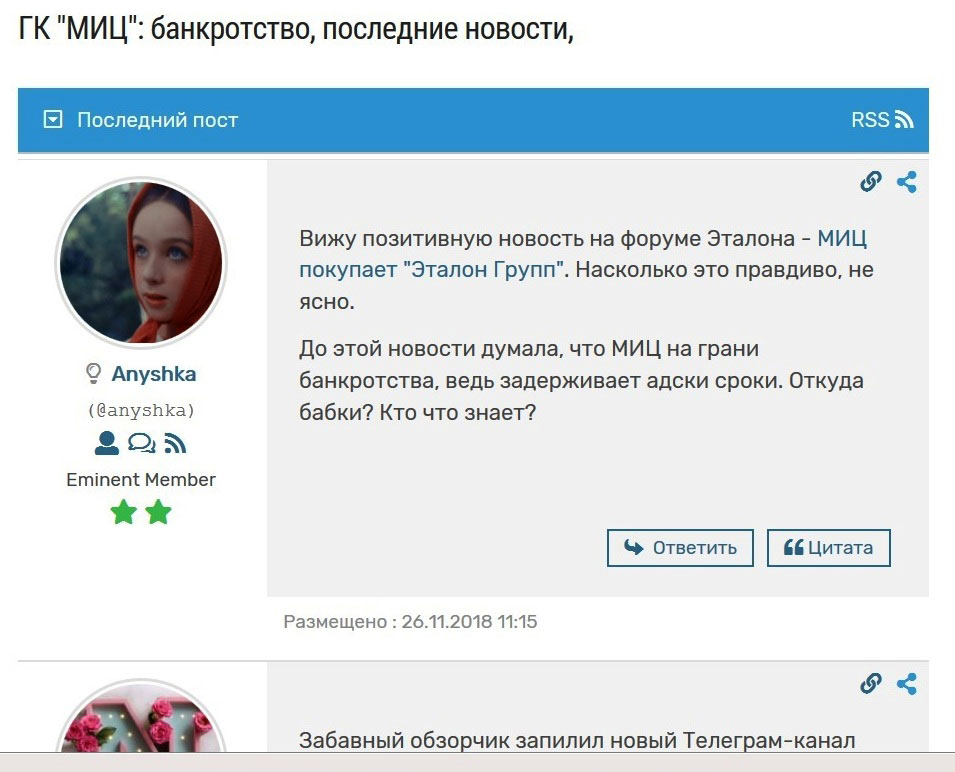The width and height of the screenshot is (955, 772).
Task: Click the lightbulb status icon beside Anyshka
Action: 93,373
